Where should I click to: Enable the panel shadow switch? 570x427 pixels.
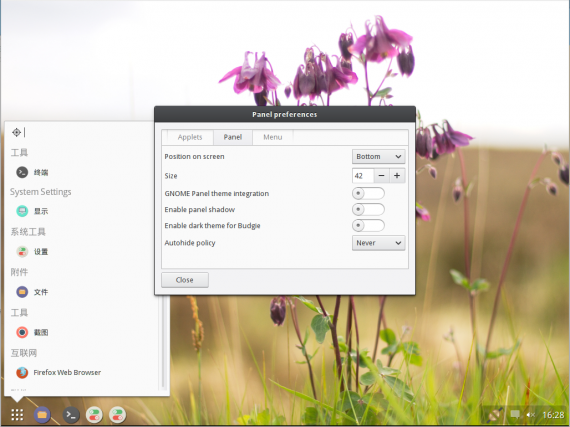[368, 209]
